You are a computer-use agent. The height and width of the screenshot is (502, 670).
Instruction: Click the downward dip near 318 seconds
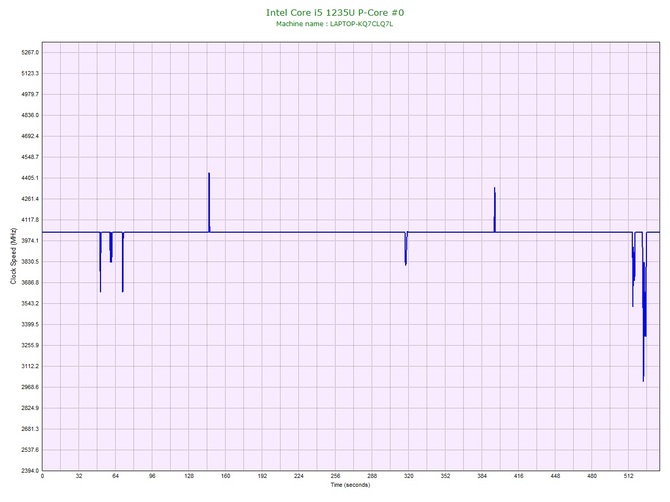pos(406,249)
